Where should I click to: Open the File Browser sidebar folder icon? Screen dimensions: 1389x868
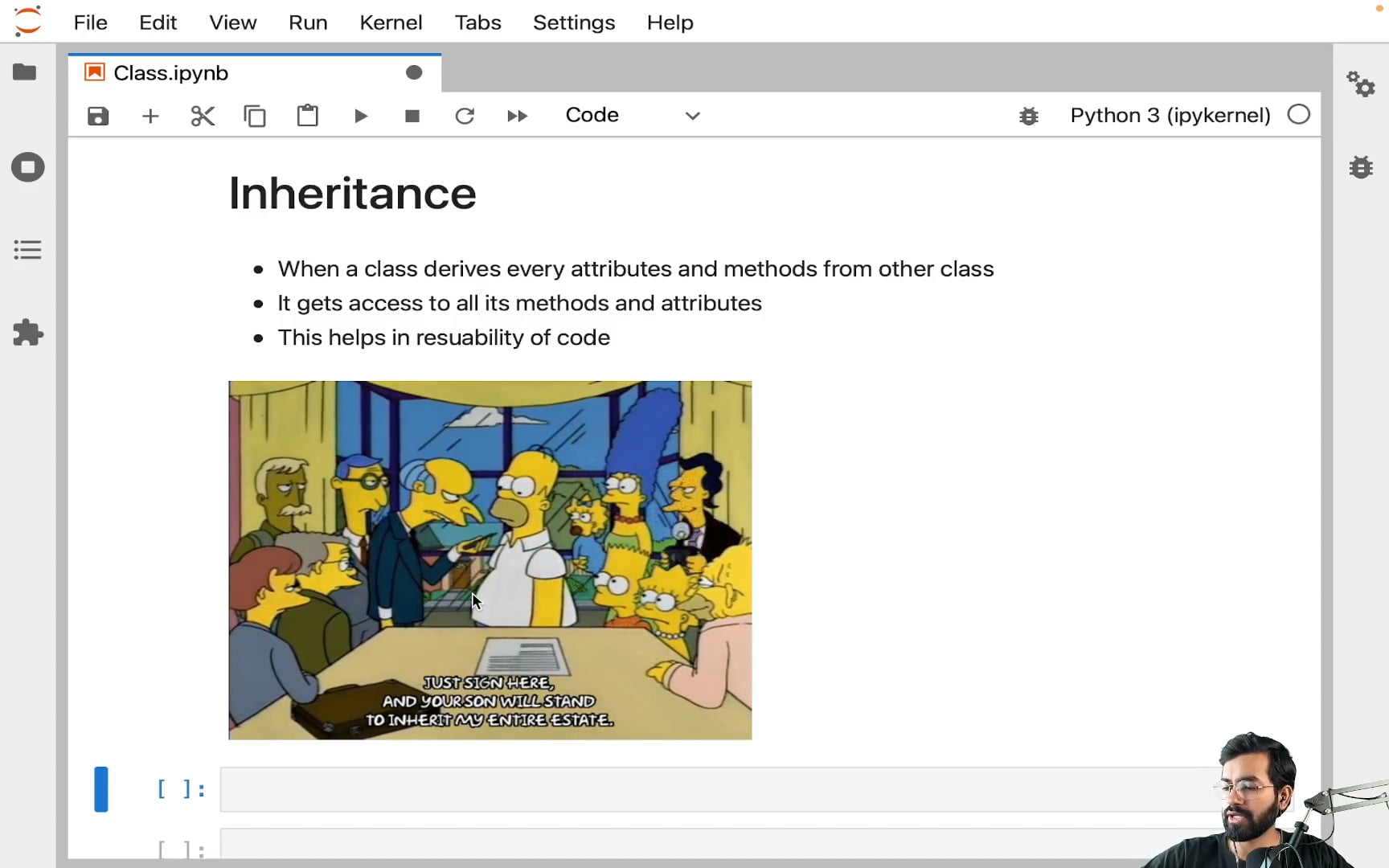(x=25, y=72)
